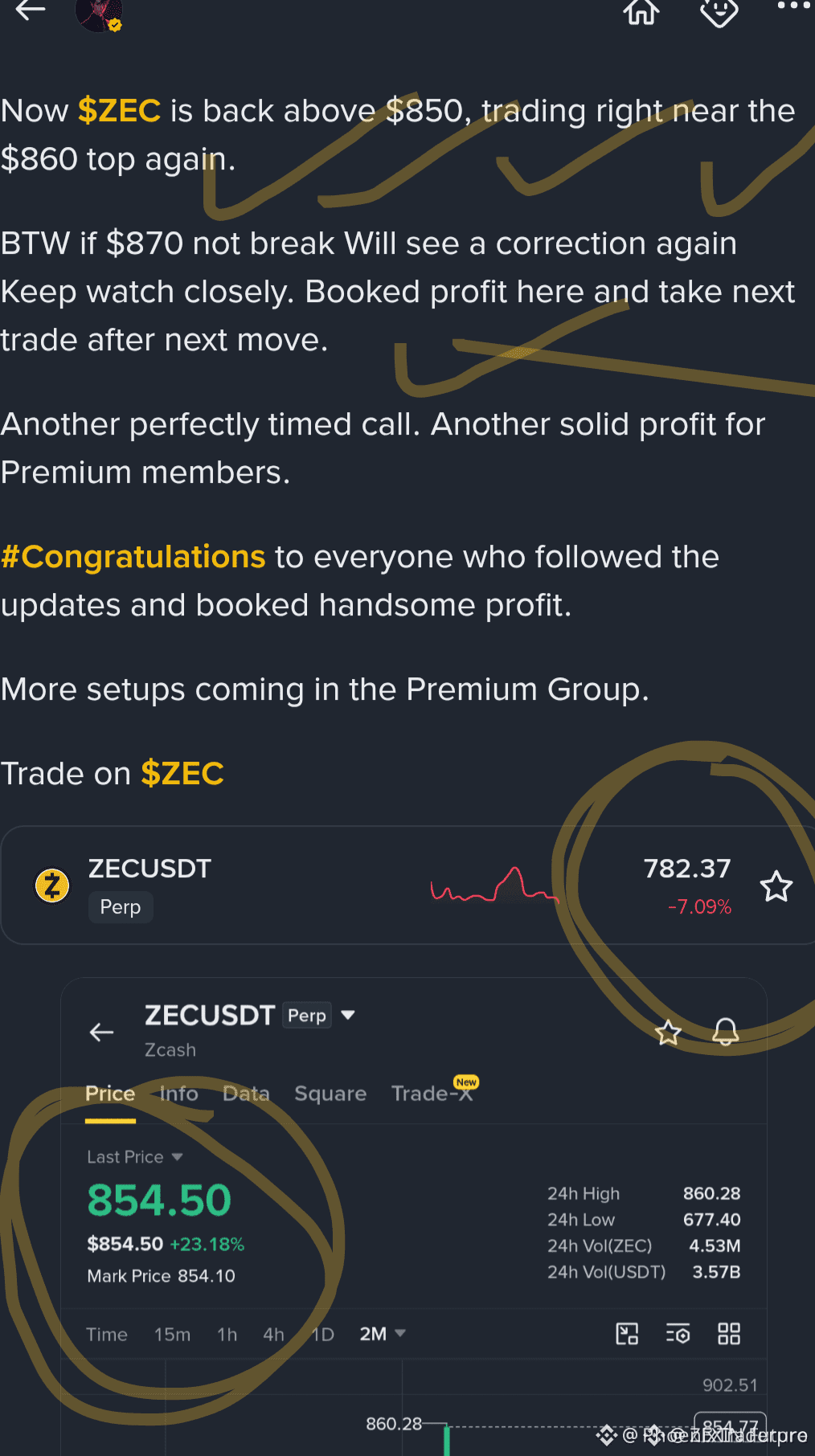Expand the ZECUSDT Perp pair dropdown
Image resolution: width=815 pixels, height=1456 pixels.
coord(348,1015)
